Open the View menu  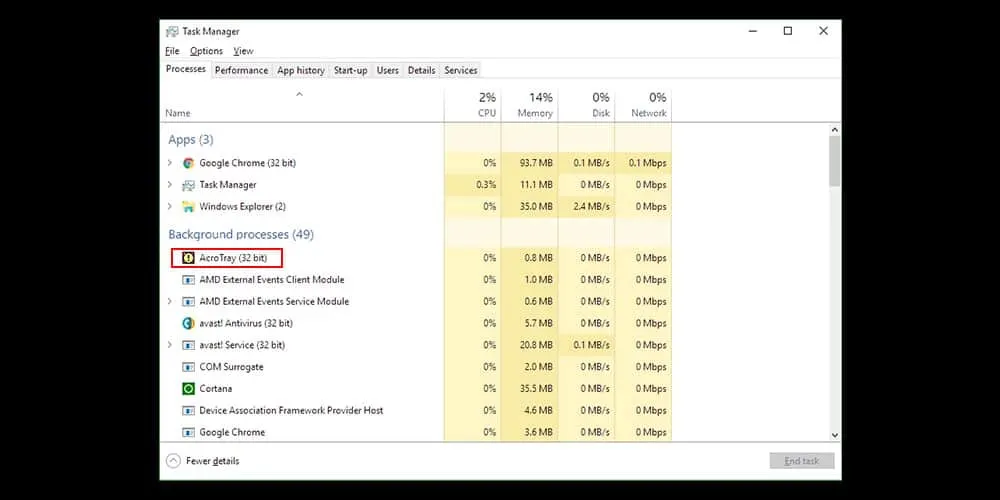pos(243,51)
